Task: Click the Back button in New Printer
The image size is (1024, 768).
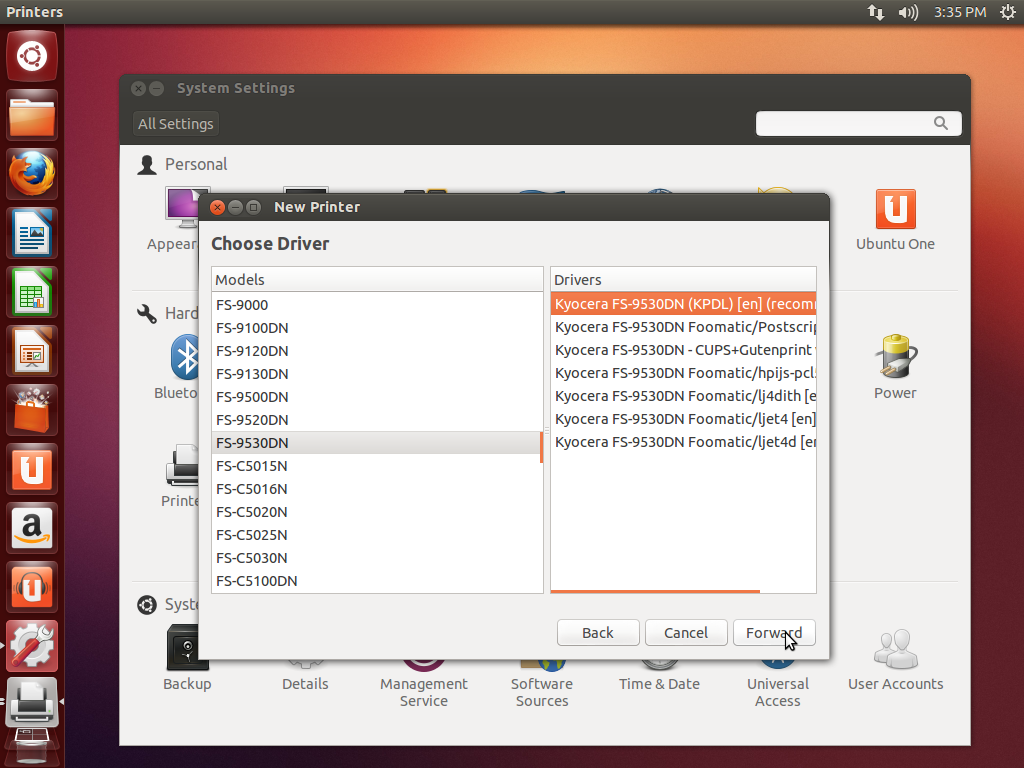Action: pyautogui.click(x=598, y=633)
